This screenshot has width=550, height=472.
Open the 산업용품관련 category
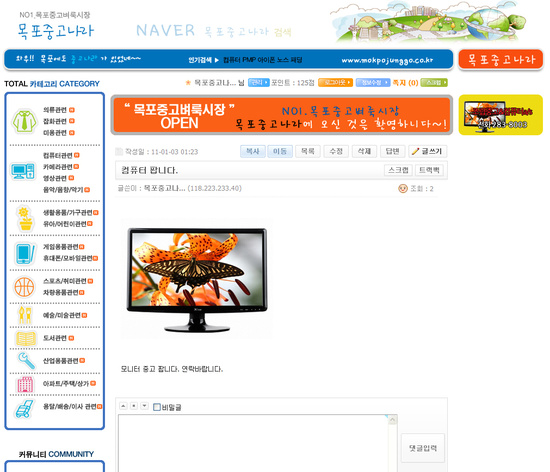tap(61, 361)
